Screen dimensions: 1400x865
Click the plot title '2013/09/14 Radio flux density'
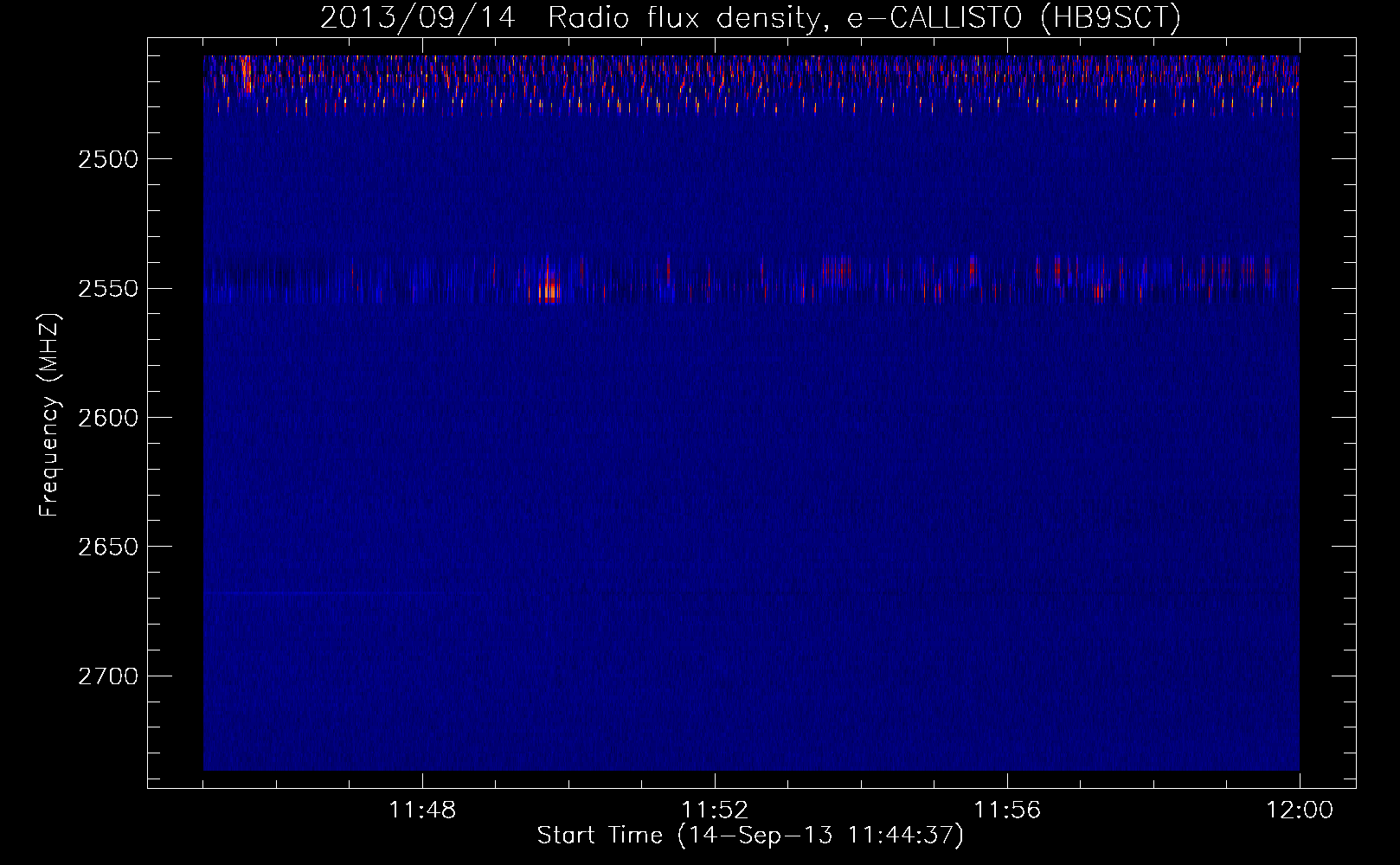point(750,17)
